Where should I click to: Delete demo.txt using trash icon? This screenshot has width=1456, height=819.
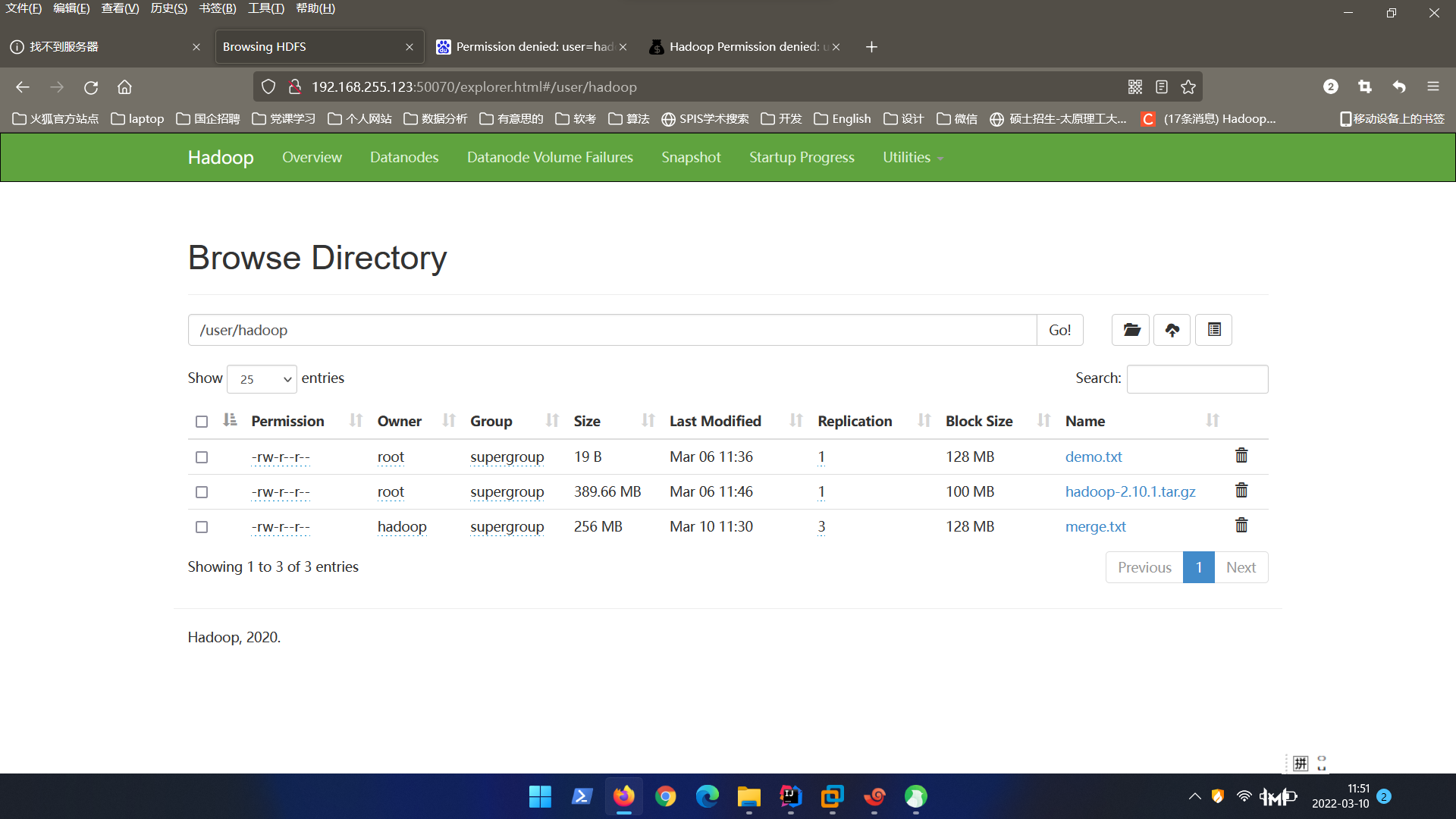click(1241, 456)
